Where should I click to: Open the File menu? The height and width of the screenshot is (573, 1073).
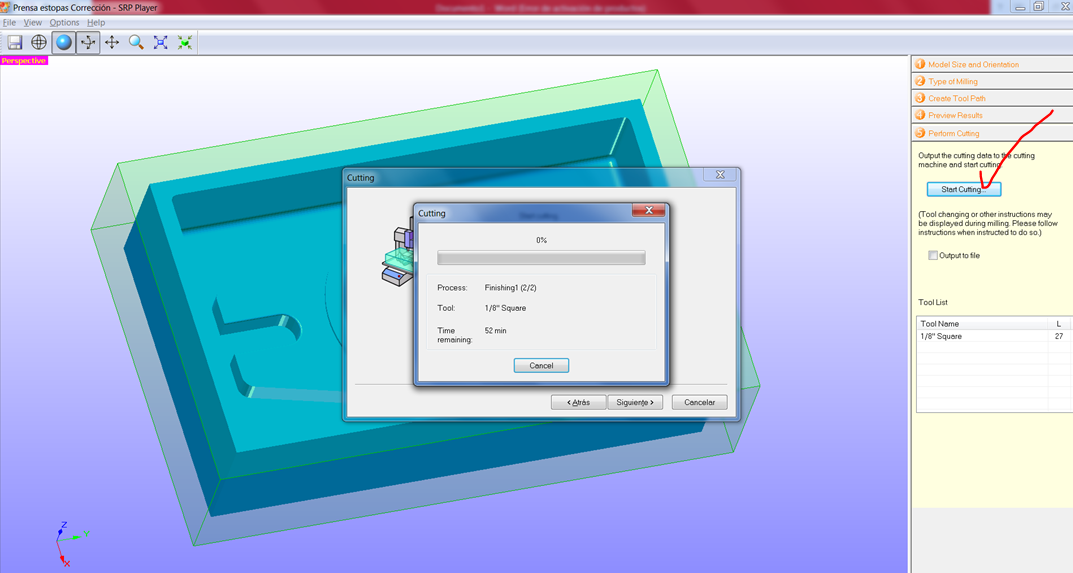click(10, 23)
